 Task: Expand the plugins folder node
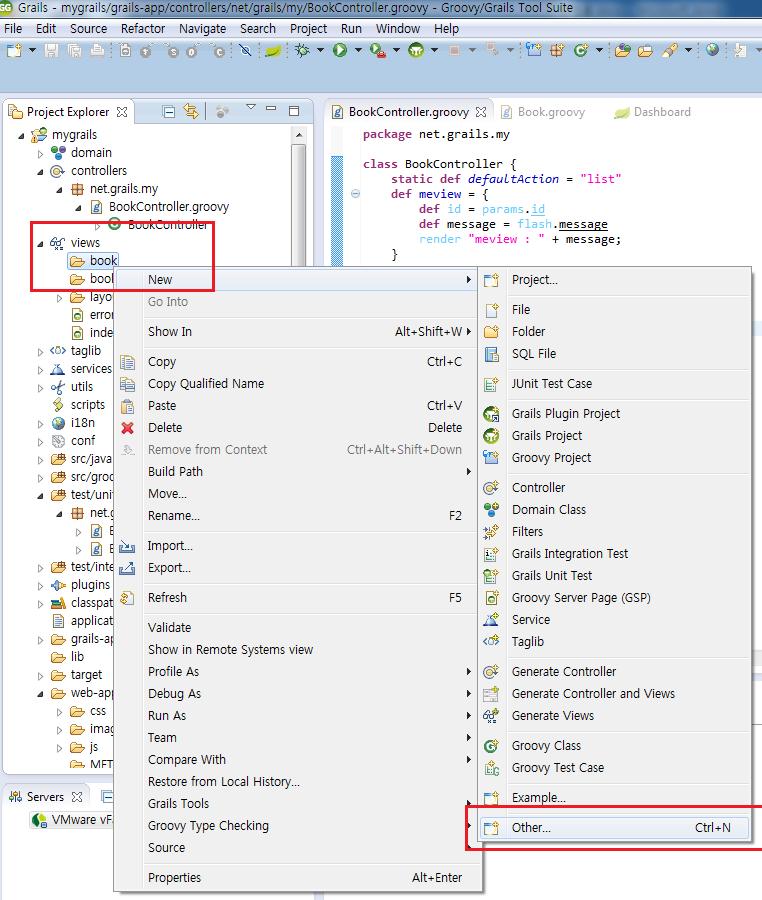tap(40, 586)
